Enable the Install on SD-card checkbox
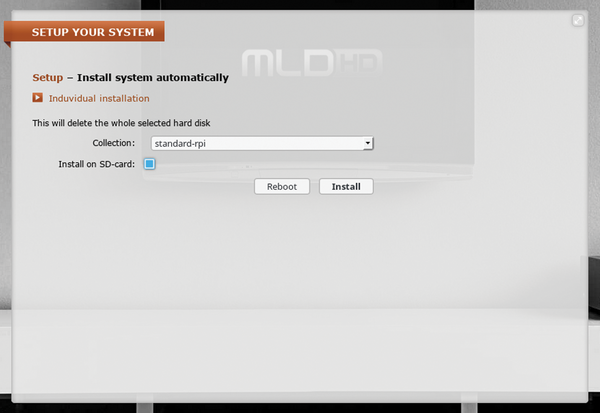 (150, 164)
